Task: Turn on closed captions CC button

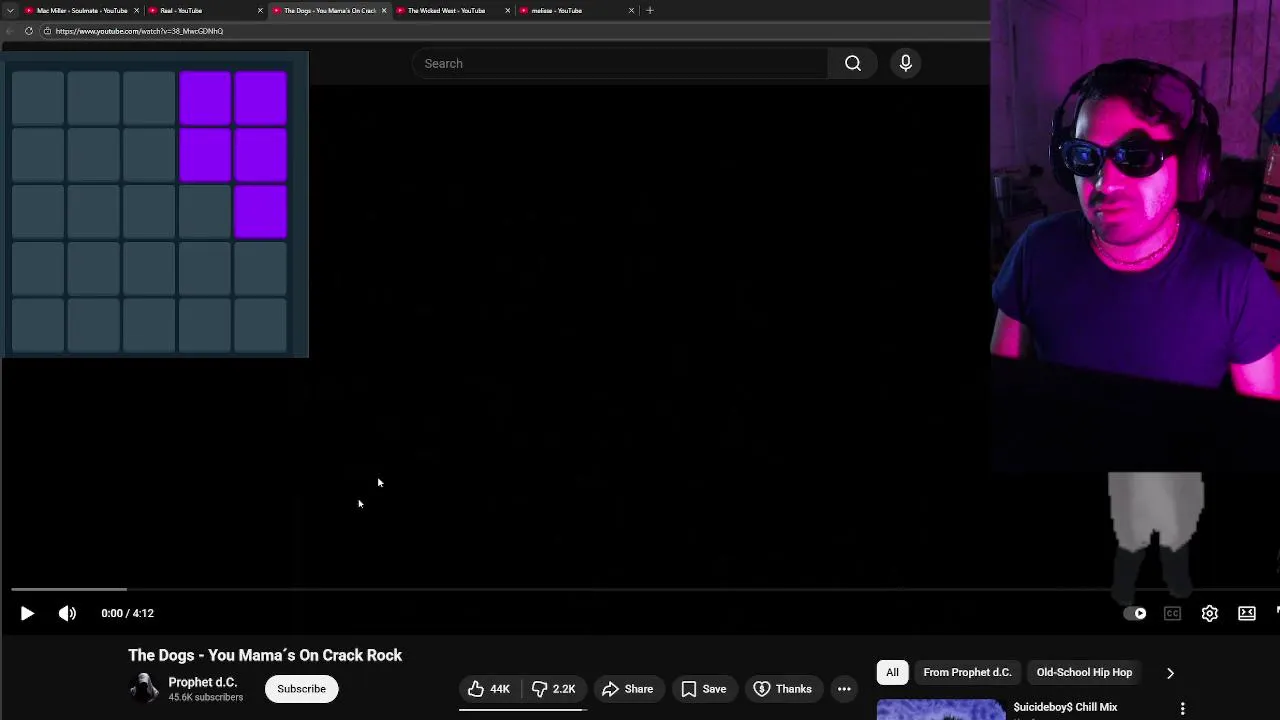Action: click(x=1172, y=613)
